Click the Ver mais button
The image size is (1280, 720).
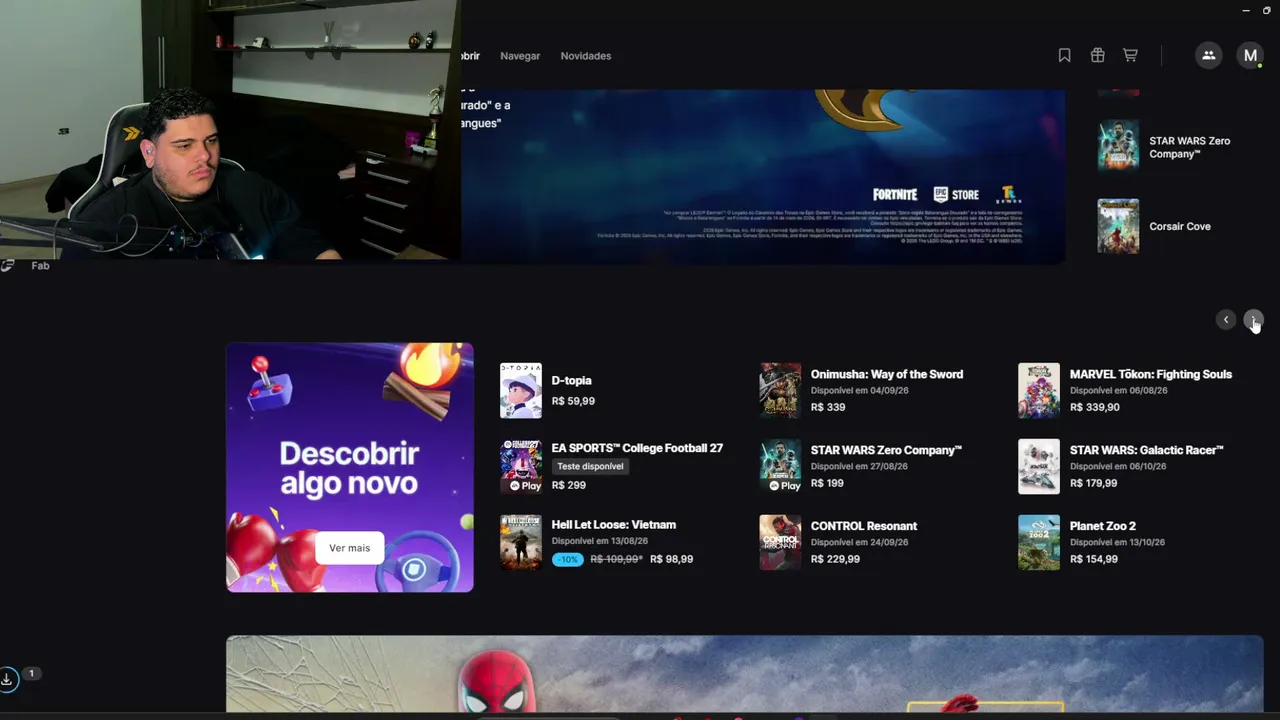coord(350,548)
